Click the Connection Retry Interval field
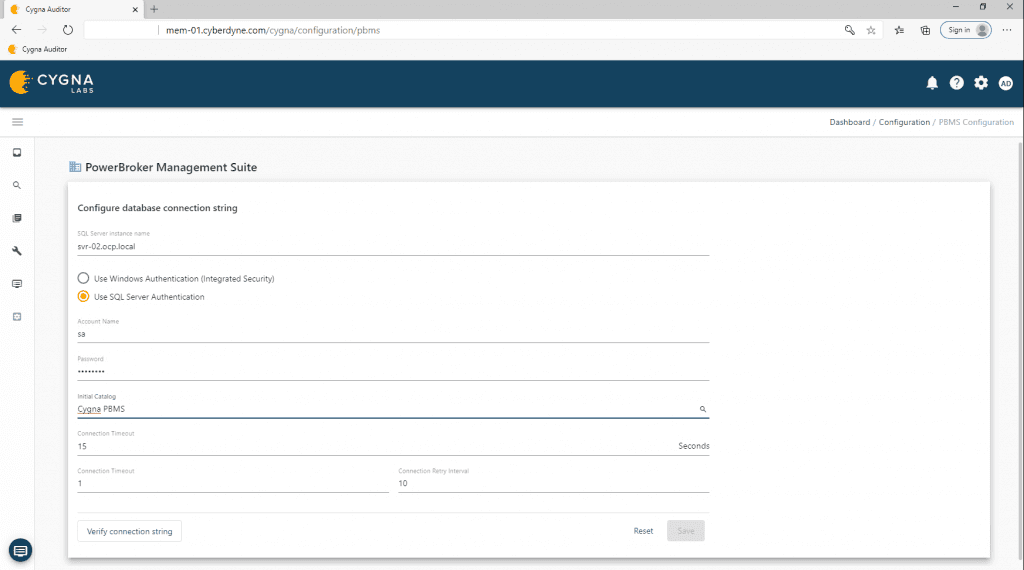Viewport: 1024px width, 570px height. (554, 484)
